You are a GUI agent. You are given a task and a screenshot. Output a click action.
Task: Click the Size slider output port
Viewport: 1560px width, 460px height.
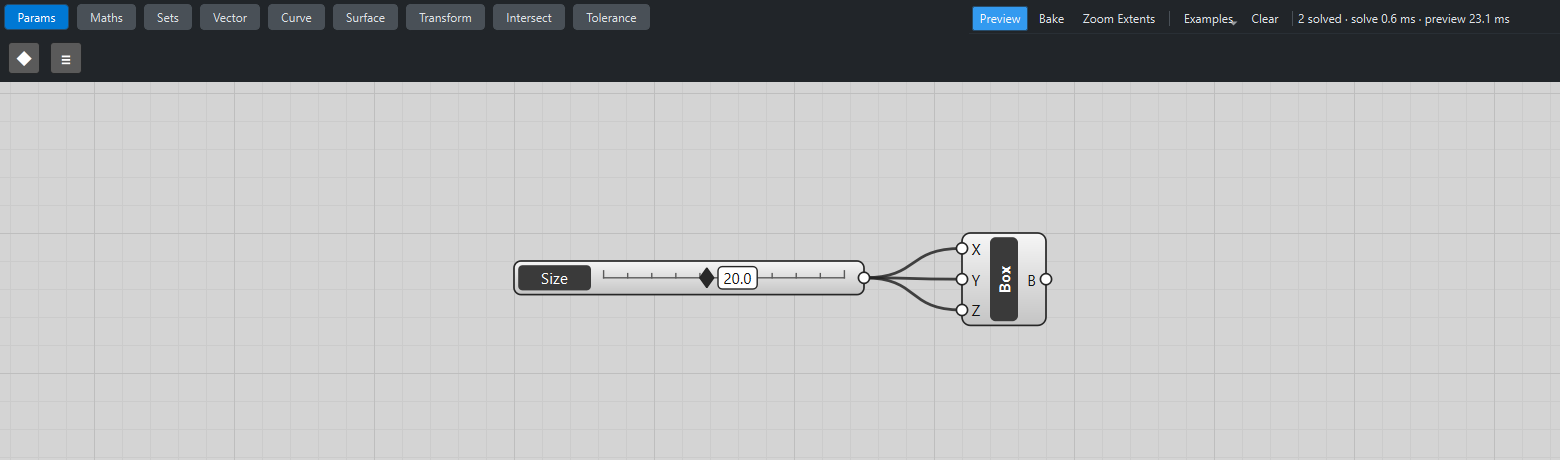coord(864,278)
